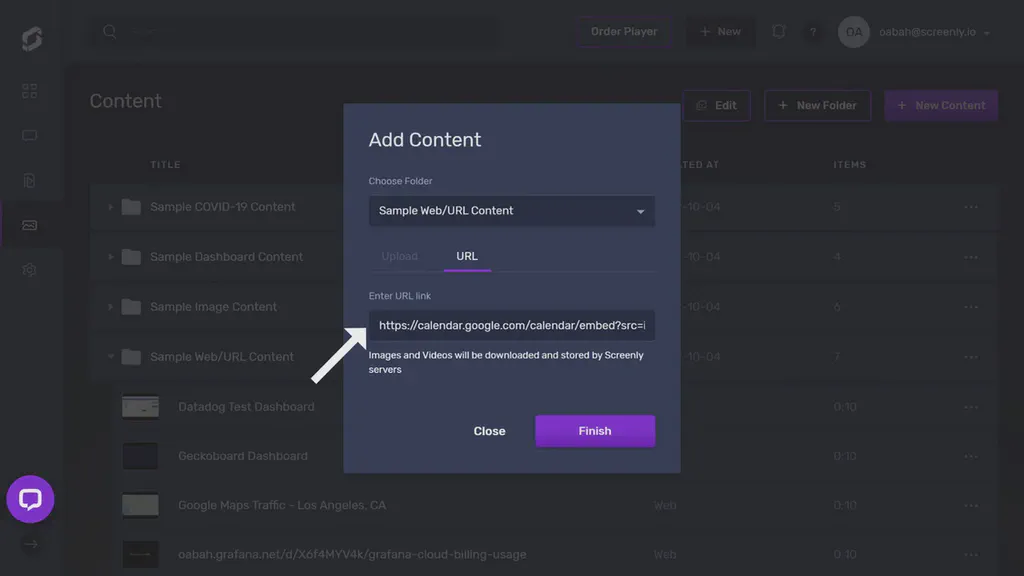Click the notifications bell icon
Screen dimensions: 1024x576
tap(778, 31)
